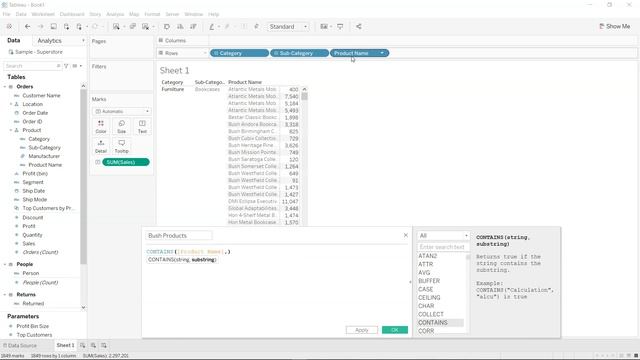Click the Undo back arrow
640x360 pixels.
[x=27, y=27]
